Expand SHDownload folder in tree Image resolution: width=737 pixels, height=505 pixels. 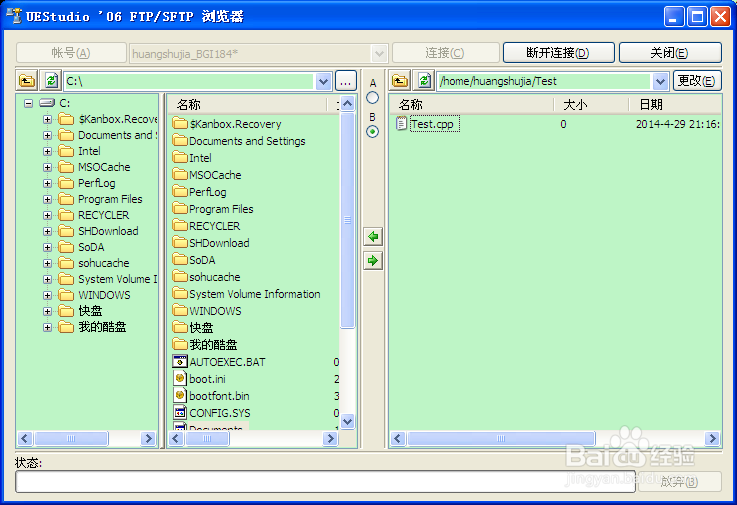click(47, 231)
